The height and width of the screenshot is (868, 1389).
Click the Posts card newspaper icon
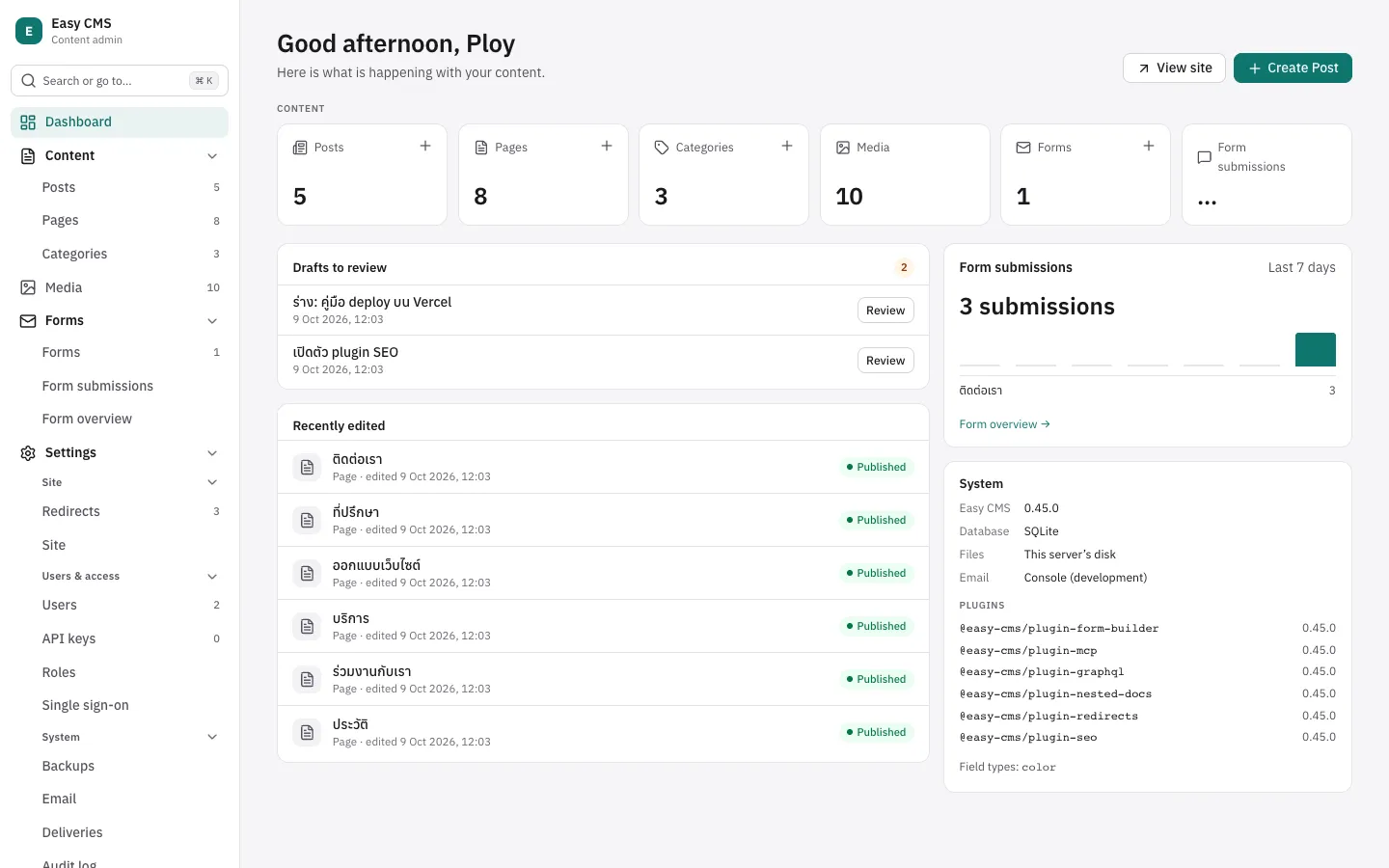coord(300,148)
